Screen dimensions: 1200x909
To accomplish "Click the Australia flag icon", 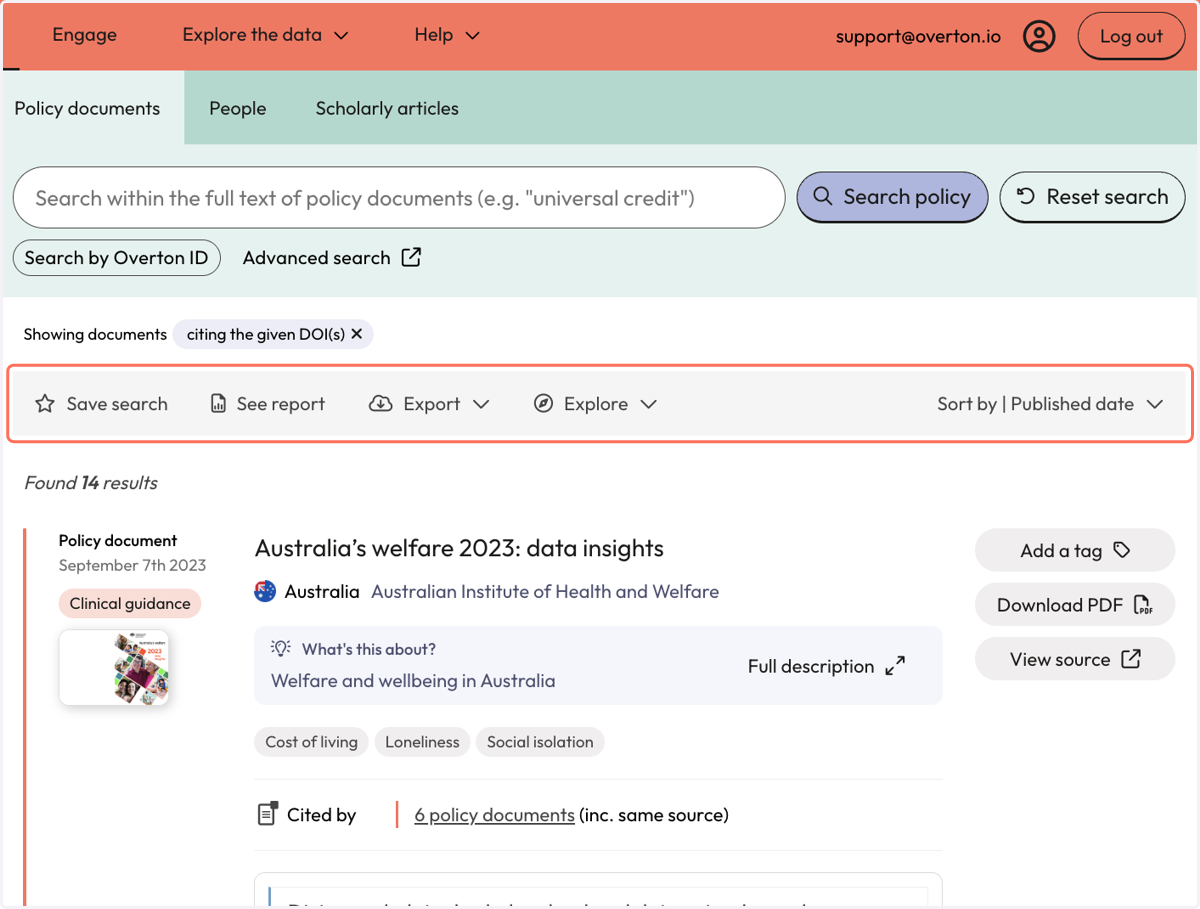I will [265, 591].
